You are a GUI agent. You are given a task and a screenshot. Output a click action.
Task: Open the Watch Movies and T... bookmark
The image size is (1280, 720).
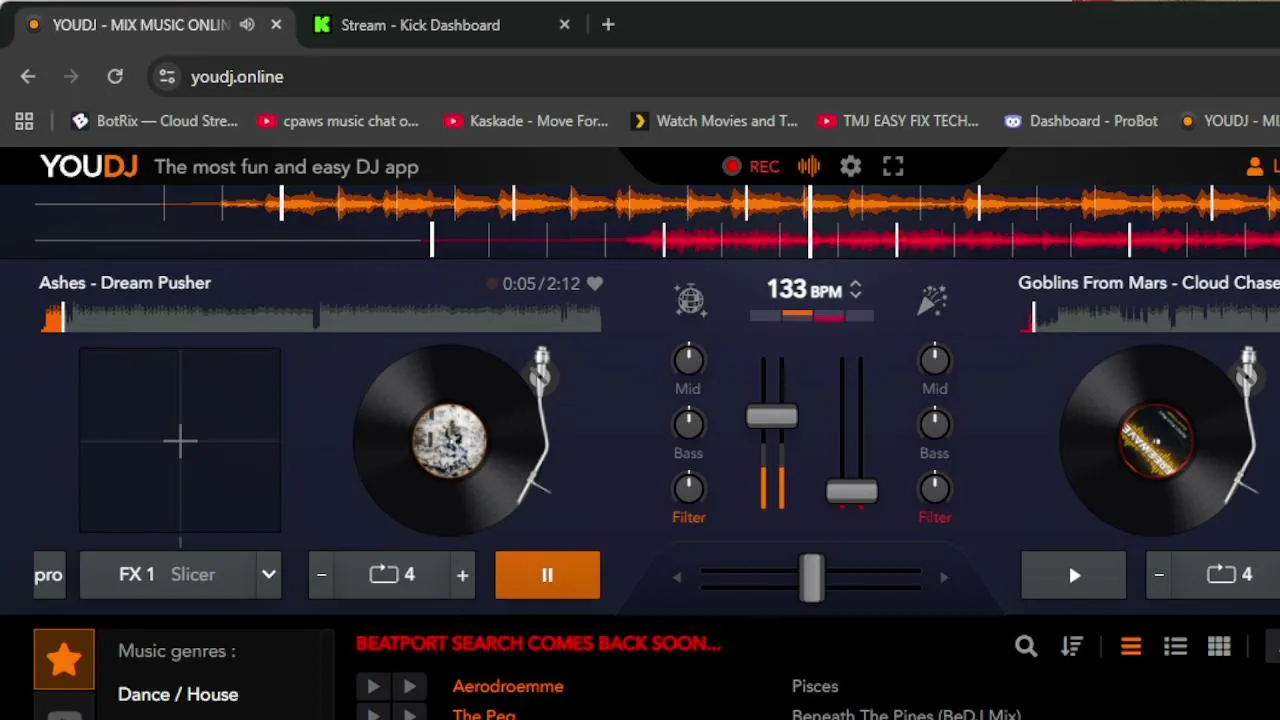click(x=715, y=121)
